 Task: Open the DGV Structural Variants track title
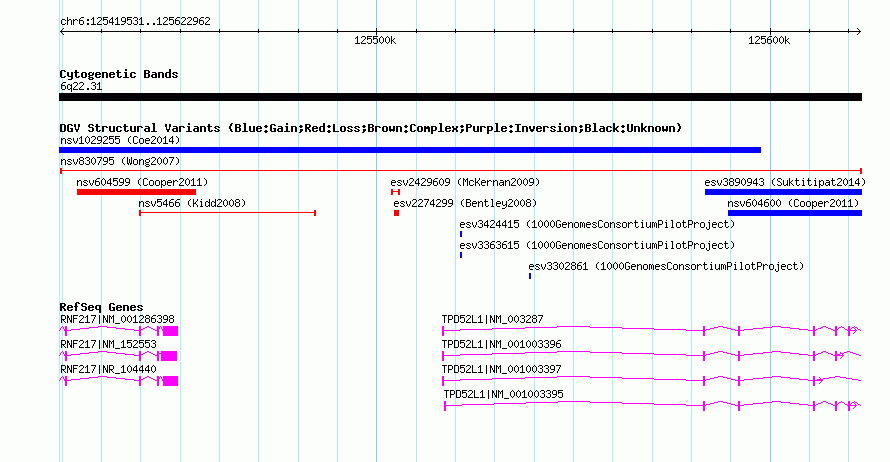(x=371, y=128)
